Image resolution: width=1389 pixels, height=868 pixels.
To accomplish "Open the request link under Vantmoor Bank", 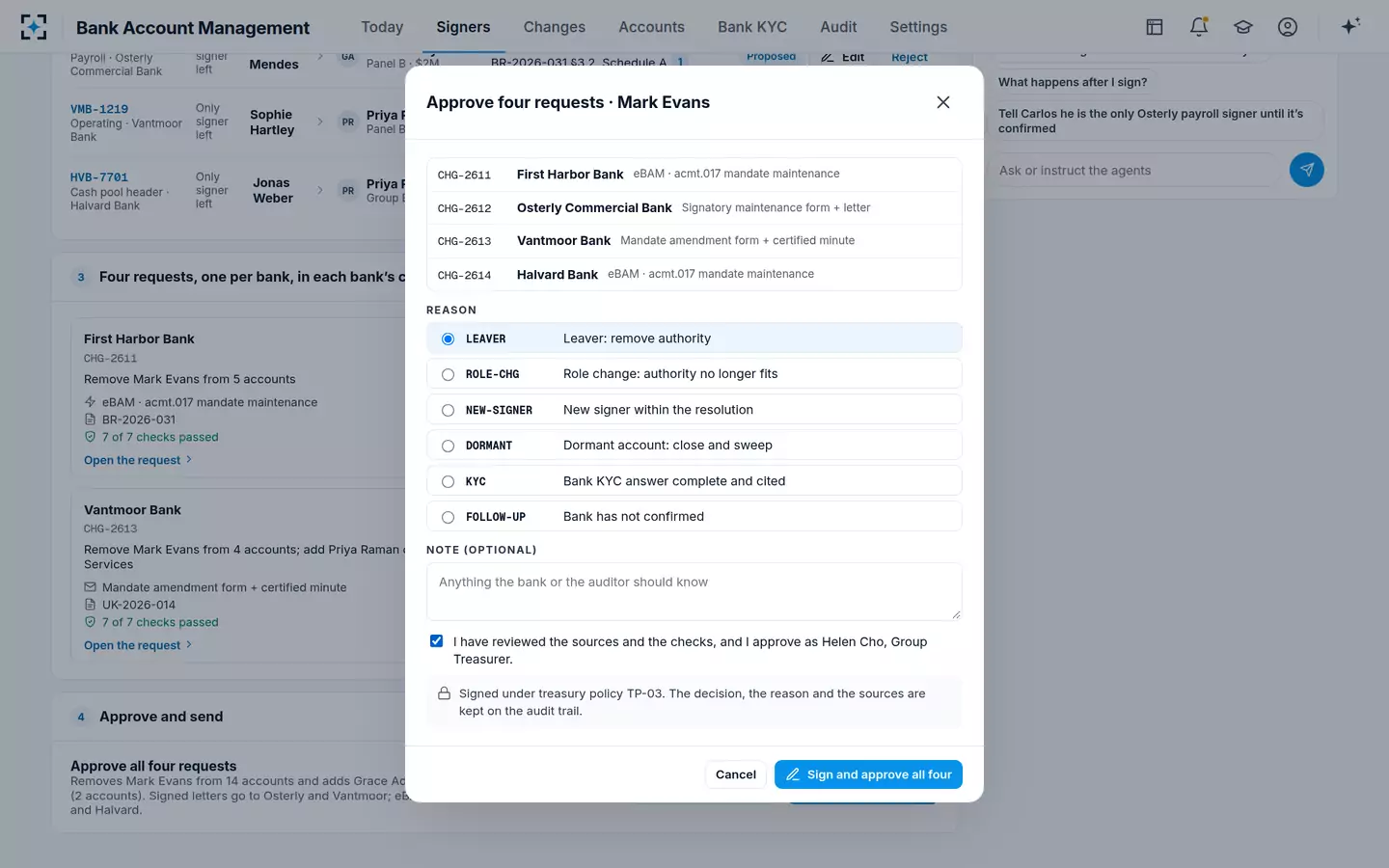I will (x=138, y=645).
